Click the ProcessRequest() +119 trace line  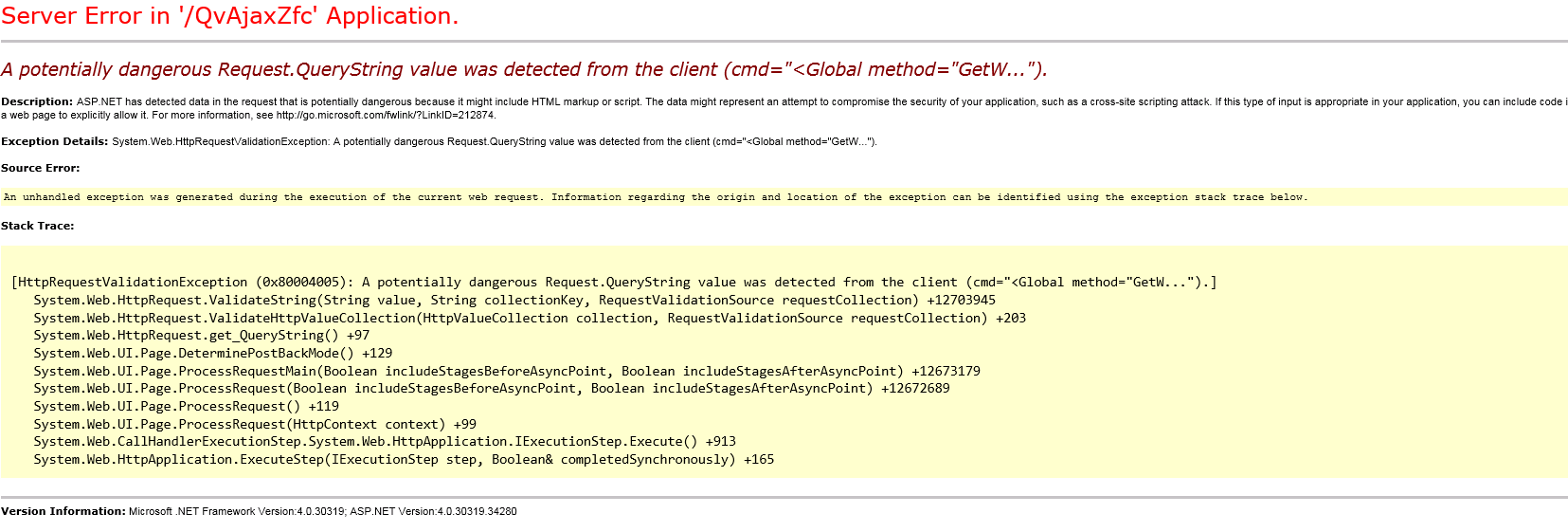(x=186, y=406)
